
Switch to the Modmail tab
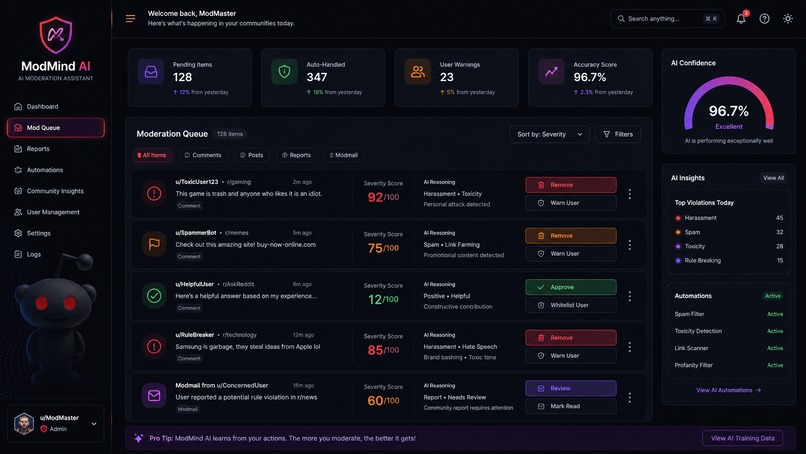343,155
